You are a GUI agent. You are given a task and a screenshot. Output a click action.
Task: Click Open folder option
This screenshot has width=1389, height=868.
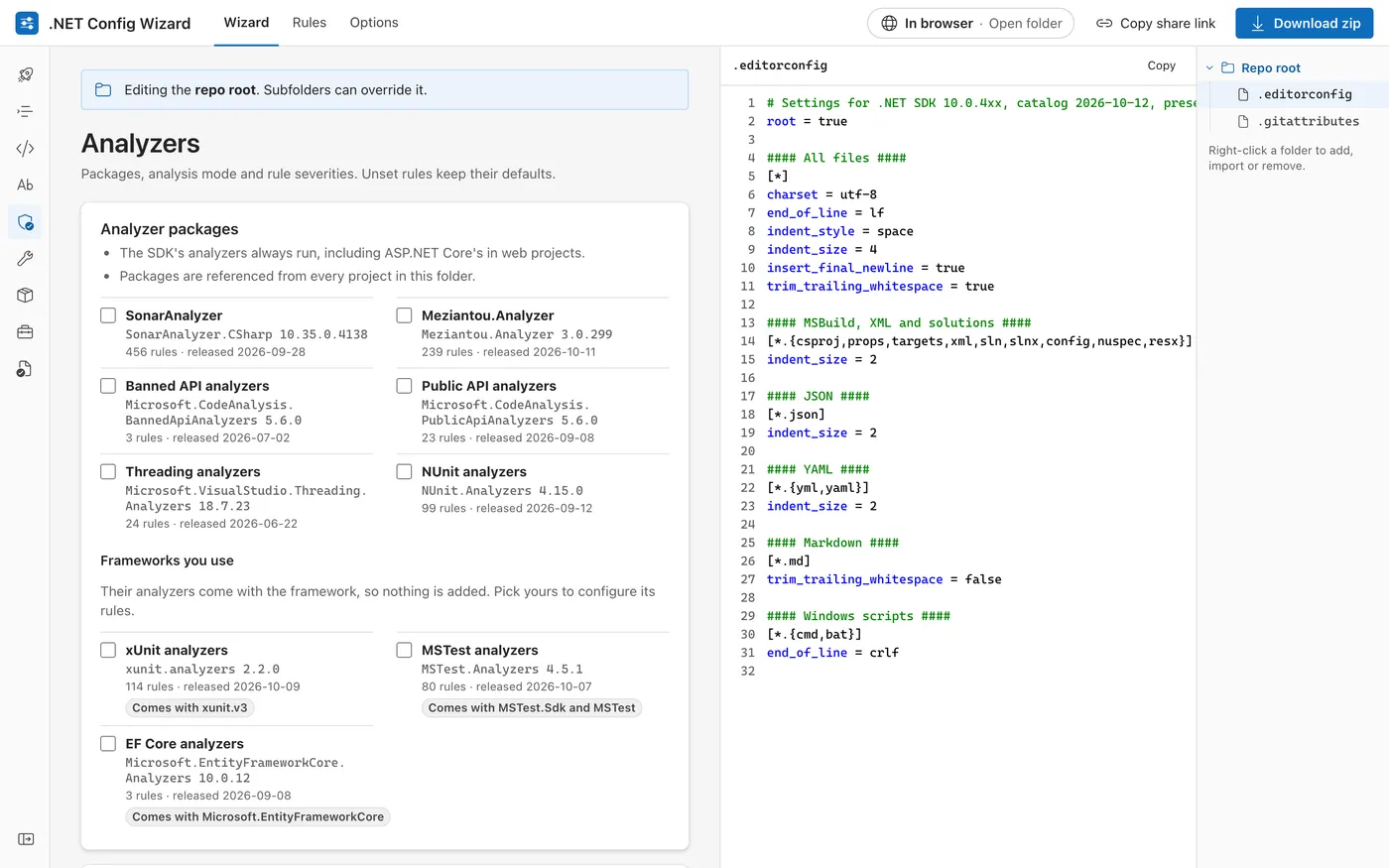pos(1025,23)
